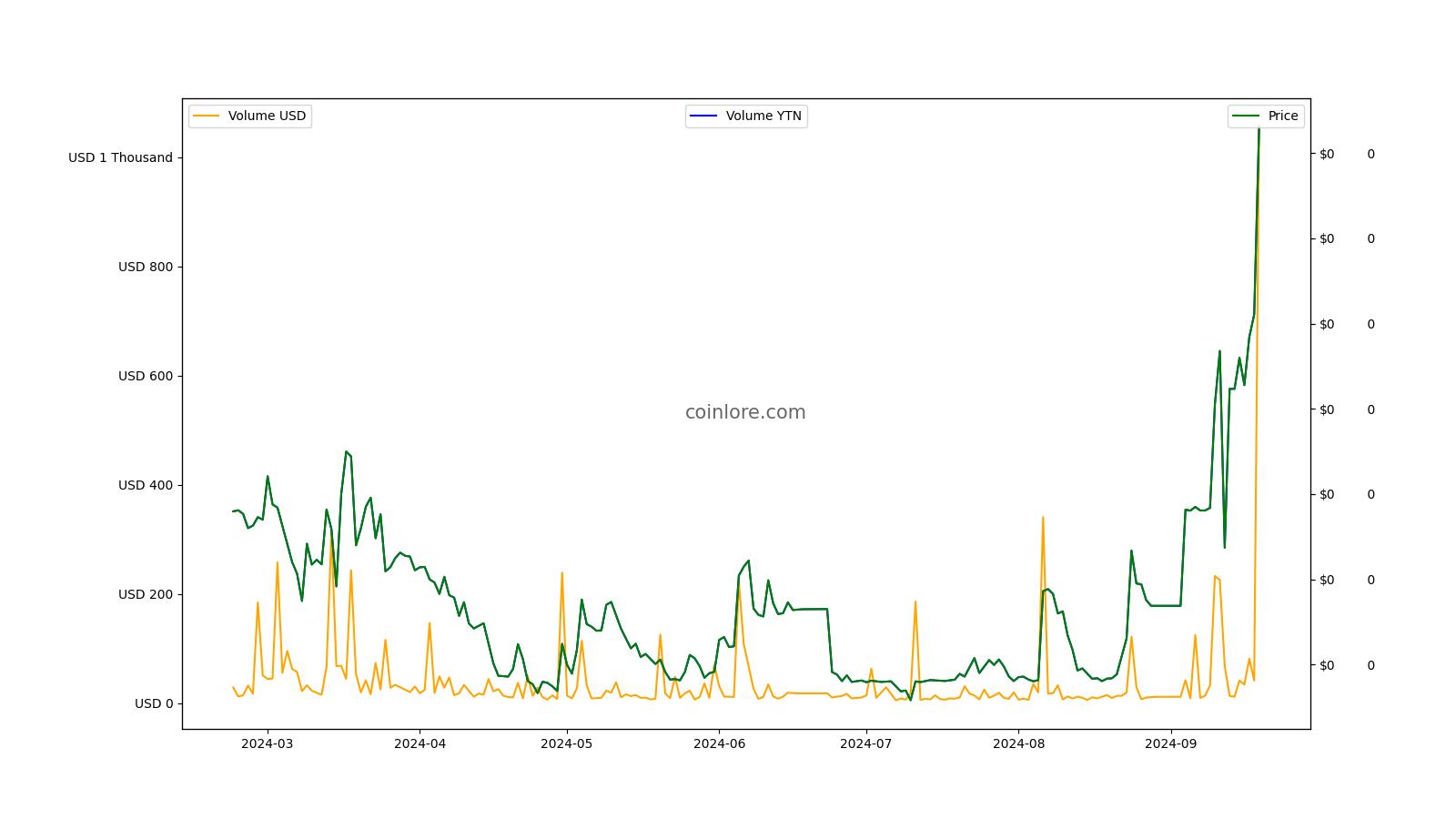Image resolution: width=1456 pixels, height=819 pixels.
Task: Click the Price legend label
Action: point(1283,116)
